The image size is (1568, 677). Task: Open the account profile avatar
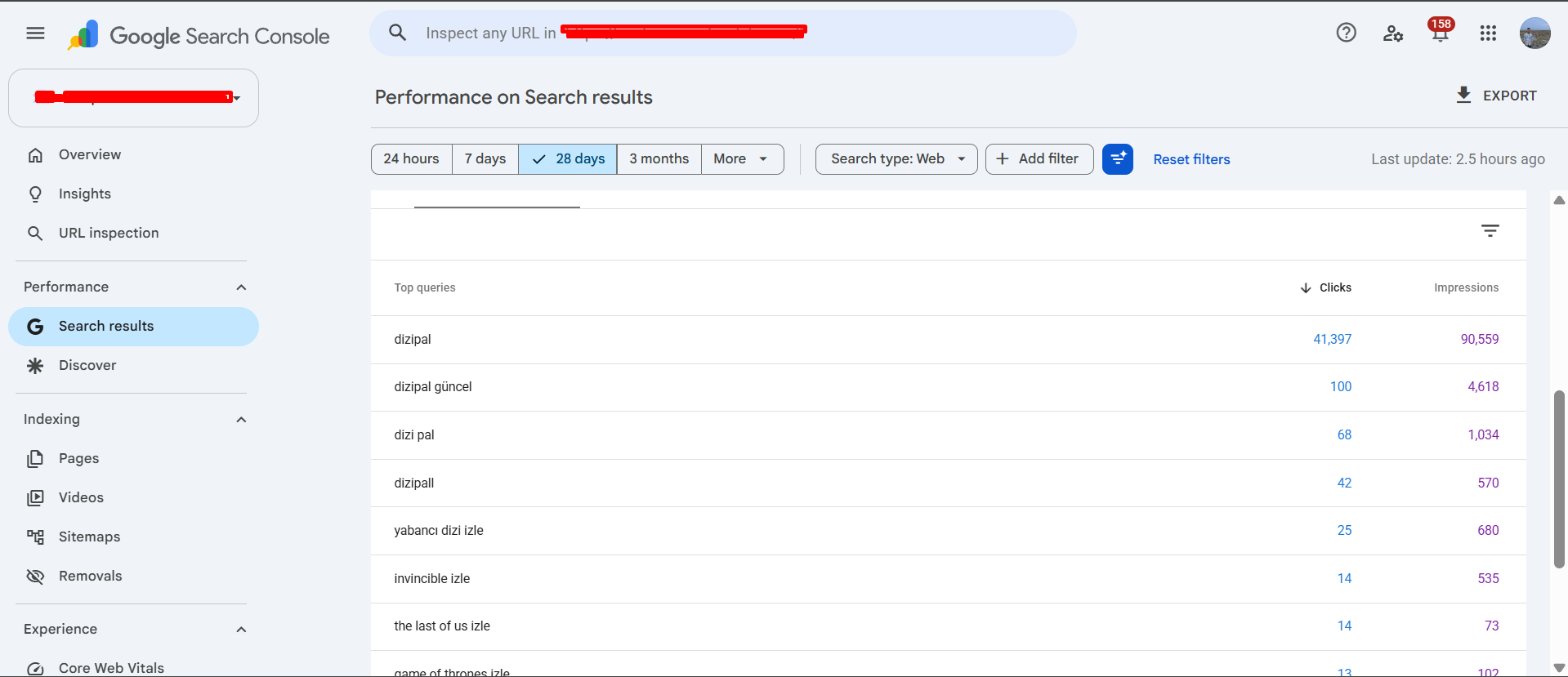pos(1534,33)
